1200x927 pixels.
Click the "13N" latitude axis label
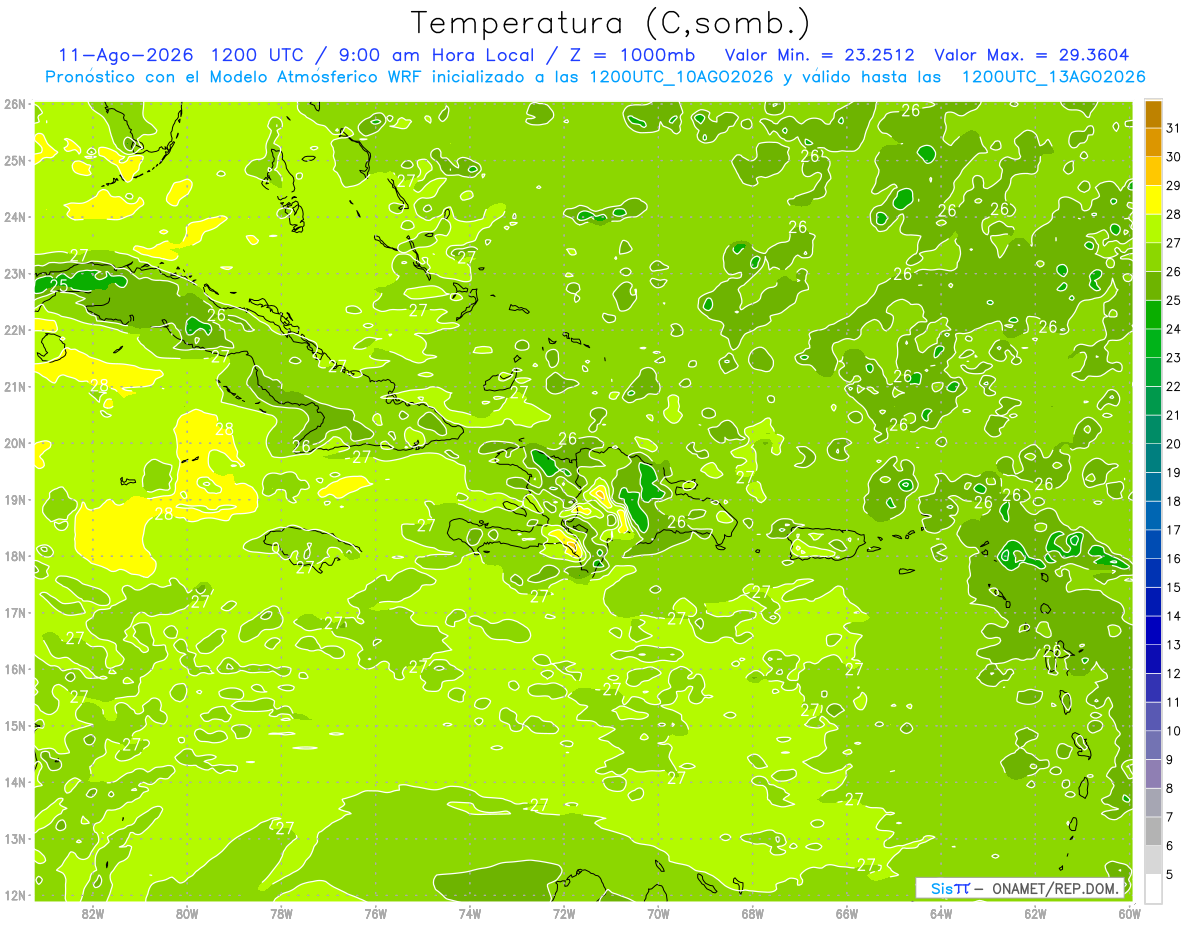click(x=15, y=838)
